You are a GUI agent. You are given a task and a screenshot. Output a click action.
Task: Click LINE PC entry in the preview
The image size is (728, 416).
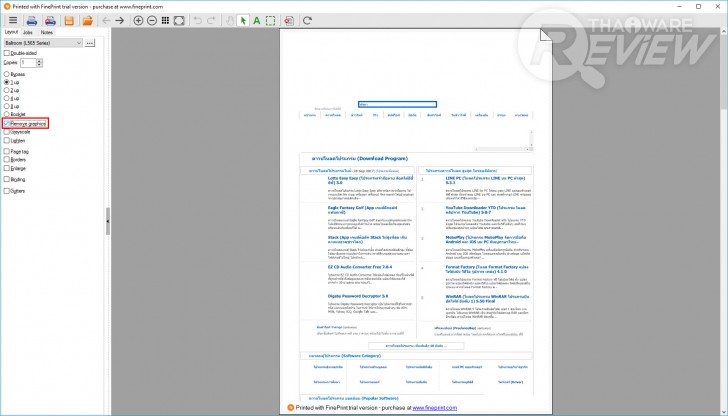pyautogui.click(x=487, y=180)
